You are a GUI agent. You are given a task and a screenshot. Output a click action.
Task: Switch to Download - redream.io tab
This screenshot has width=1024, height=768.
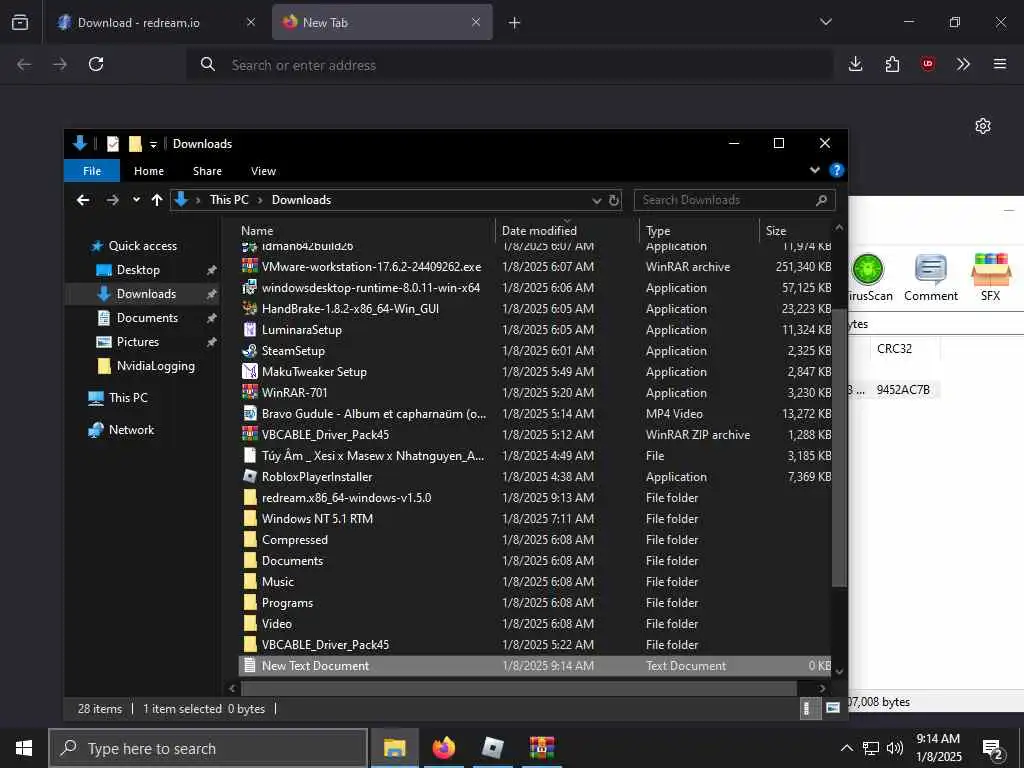pos(157,22)
